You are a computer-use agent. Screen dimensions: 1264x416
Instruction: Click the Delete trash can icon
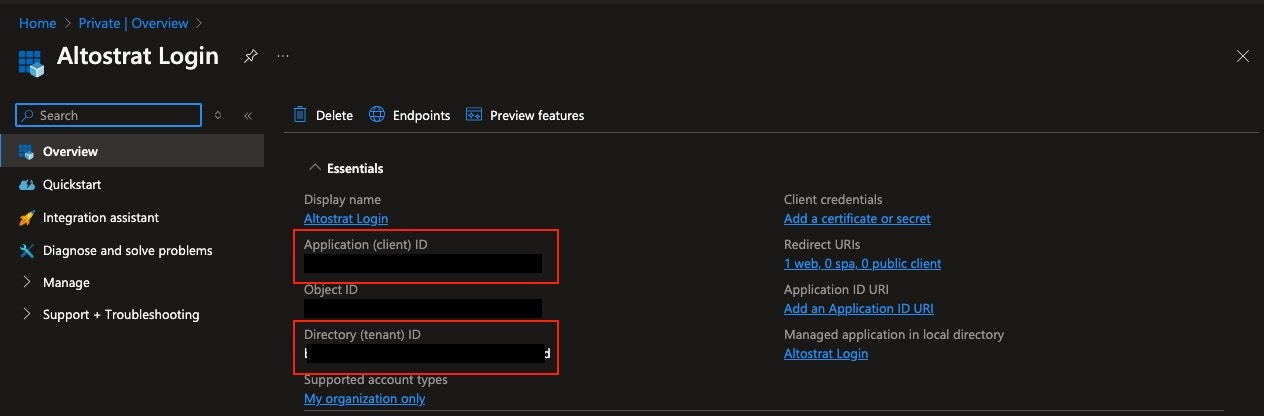point(300,115)
